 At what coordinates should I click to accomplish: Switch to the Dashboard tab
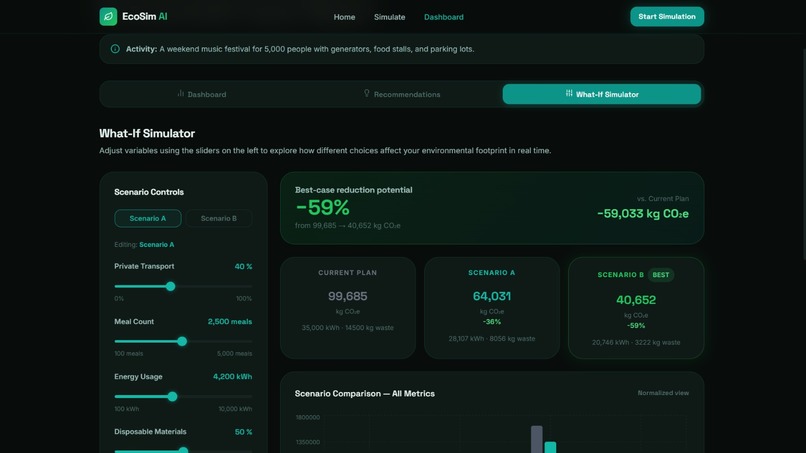coord(202,94)
